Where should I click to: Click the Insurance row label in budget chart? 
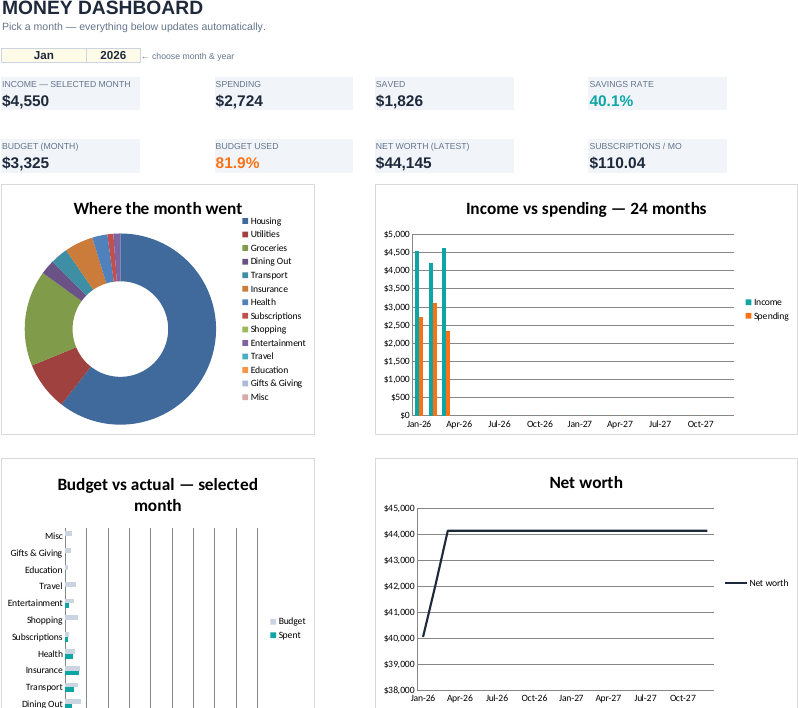(44, 670)
